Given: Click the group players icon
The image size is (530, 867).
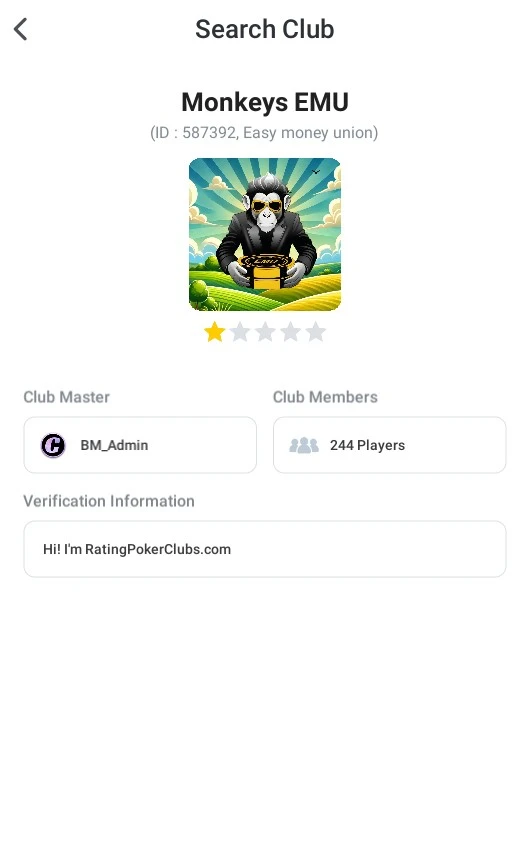Looking at the screenshot, I should tap(304, 445).
